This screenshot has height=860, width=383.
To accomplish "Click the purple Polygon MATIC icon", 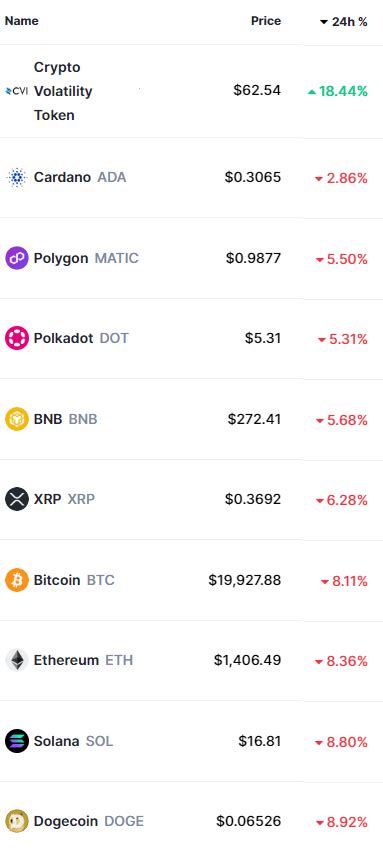I will tap(16, 258).
